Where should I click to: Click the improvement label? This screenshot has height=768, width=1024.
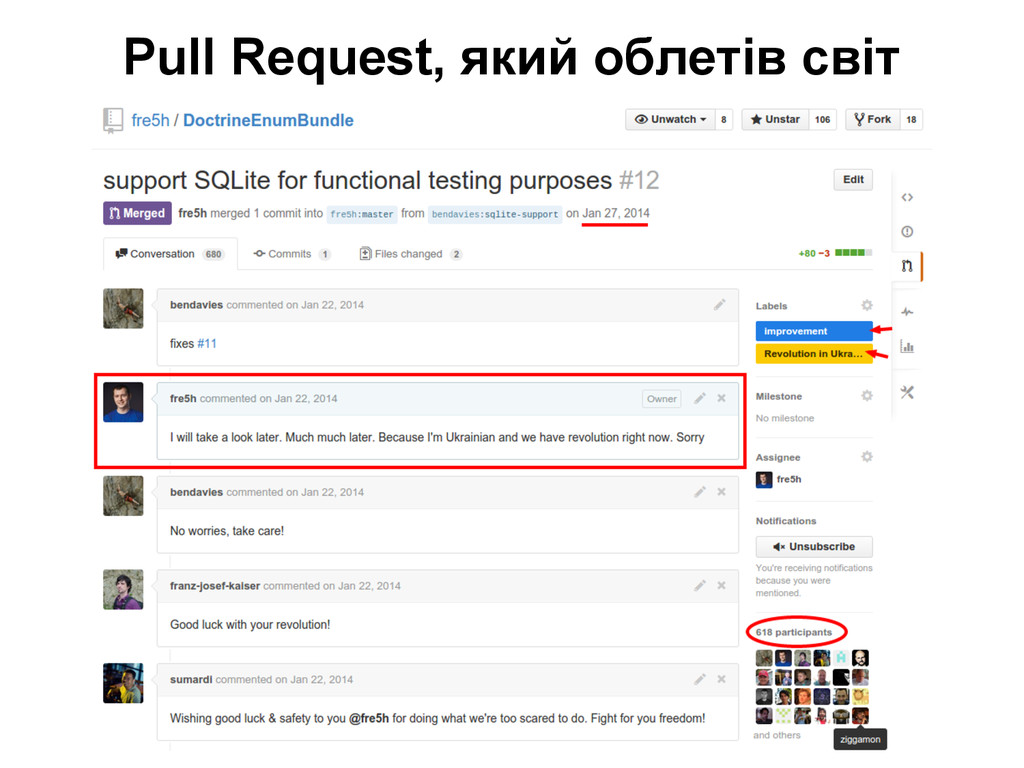[814, 331]
